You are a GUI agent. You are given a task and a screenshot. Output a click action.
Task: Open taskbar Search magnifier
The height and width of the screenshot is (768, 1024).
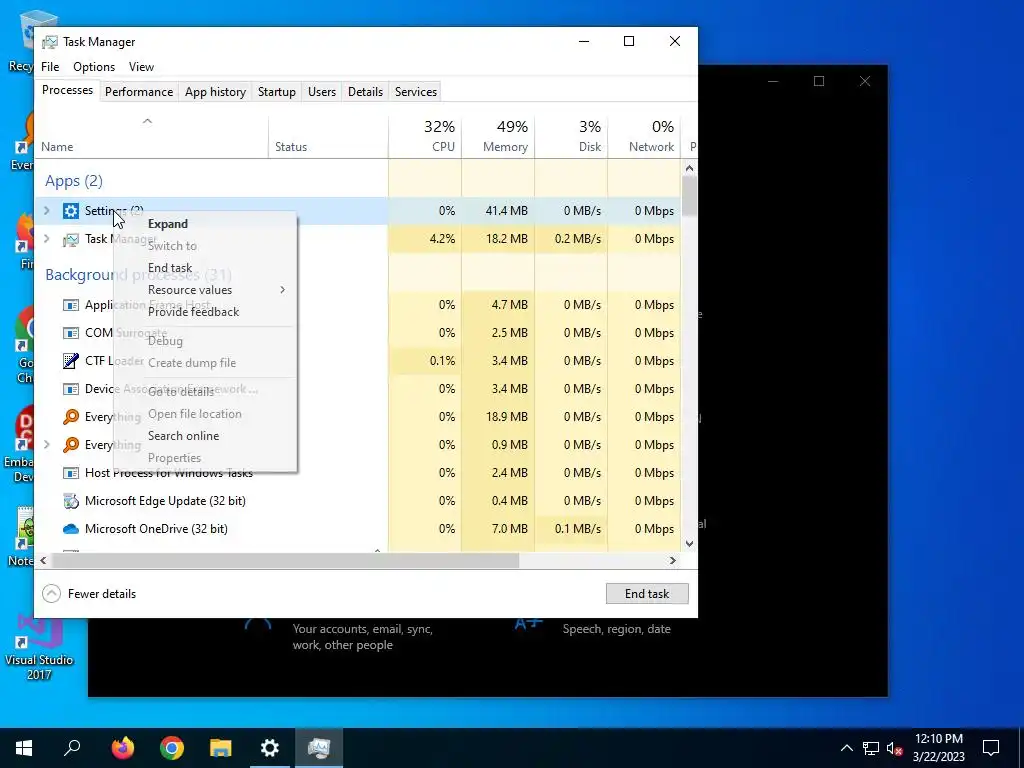click(x=72, y=748)
